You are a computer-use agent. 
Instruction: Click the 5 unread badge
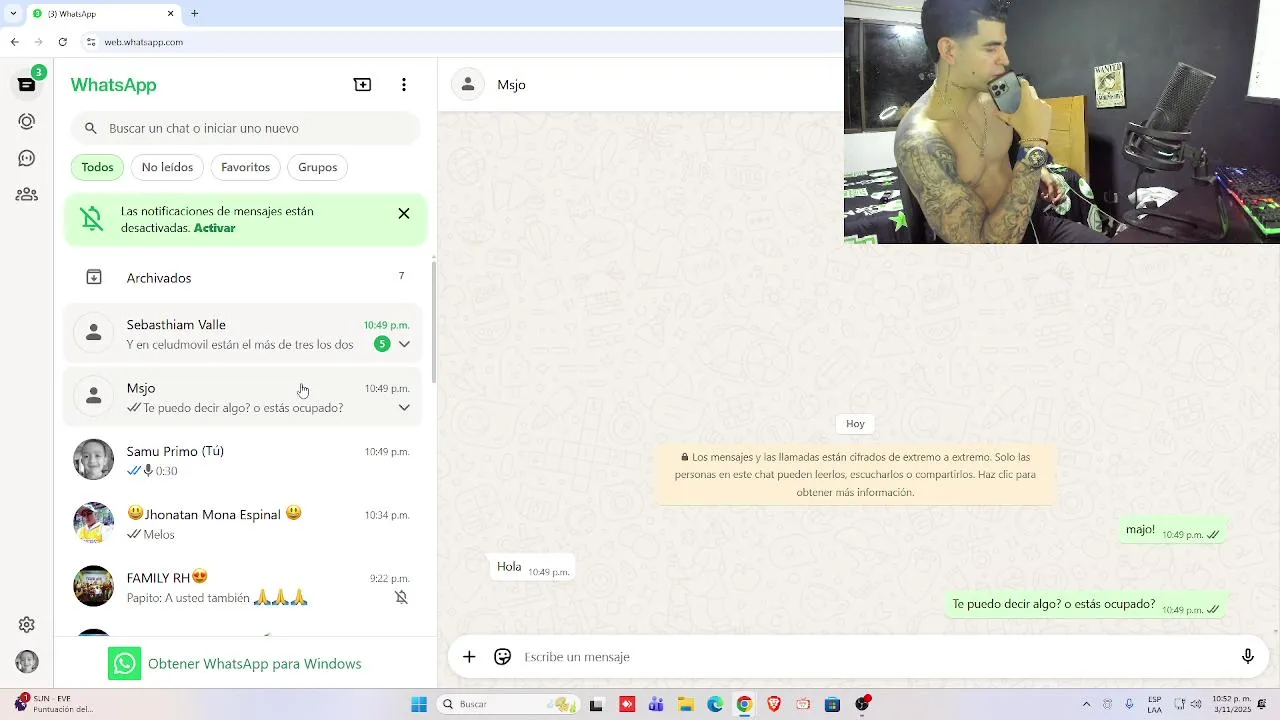pyautogui.click(x=382, y=344)
